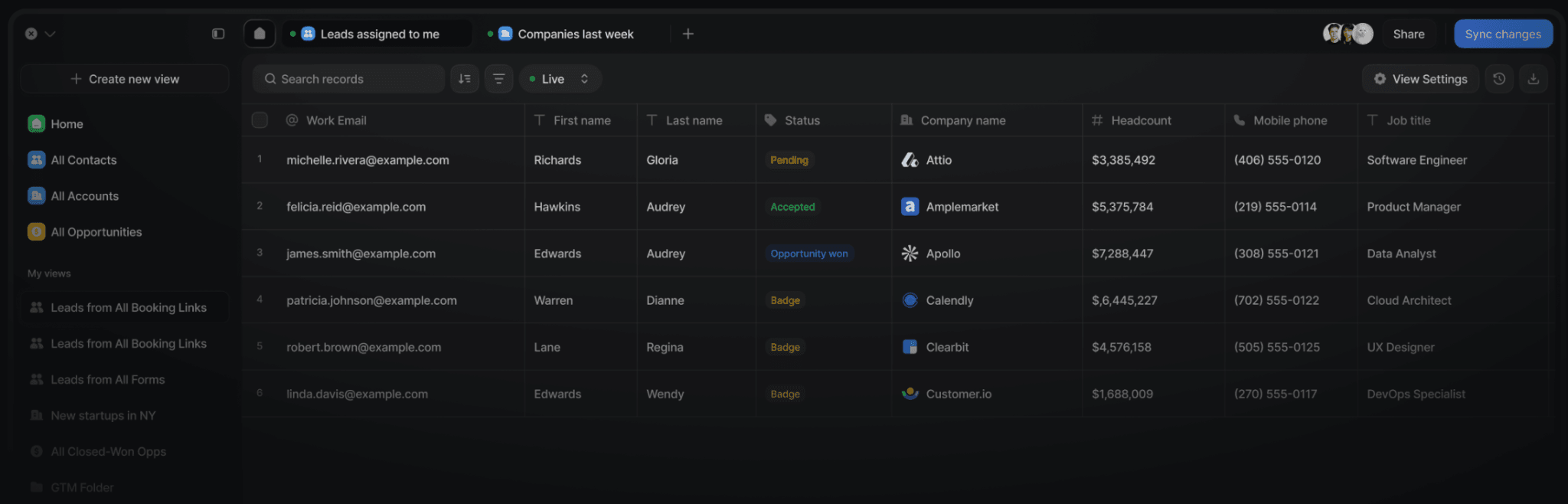Click the Status column tag icon
This screenshot has height=504, width=1568.
(770, 120)
